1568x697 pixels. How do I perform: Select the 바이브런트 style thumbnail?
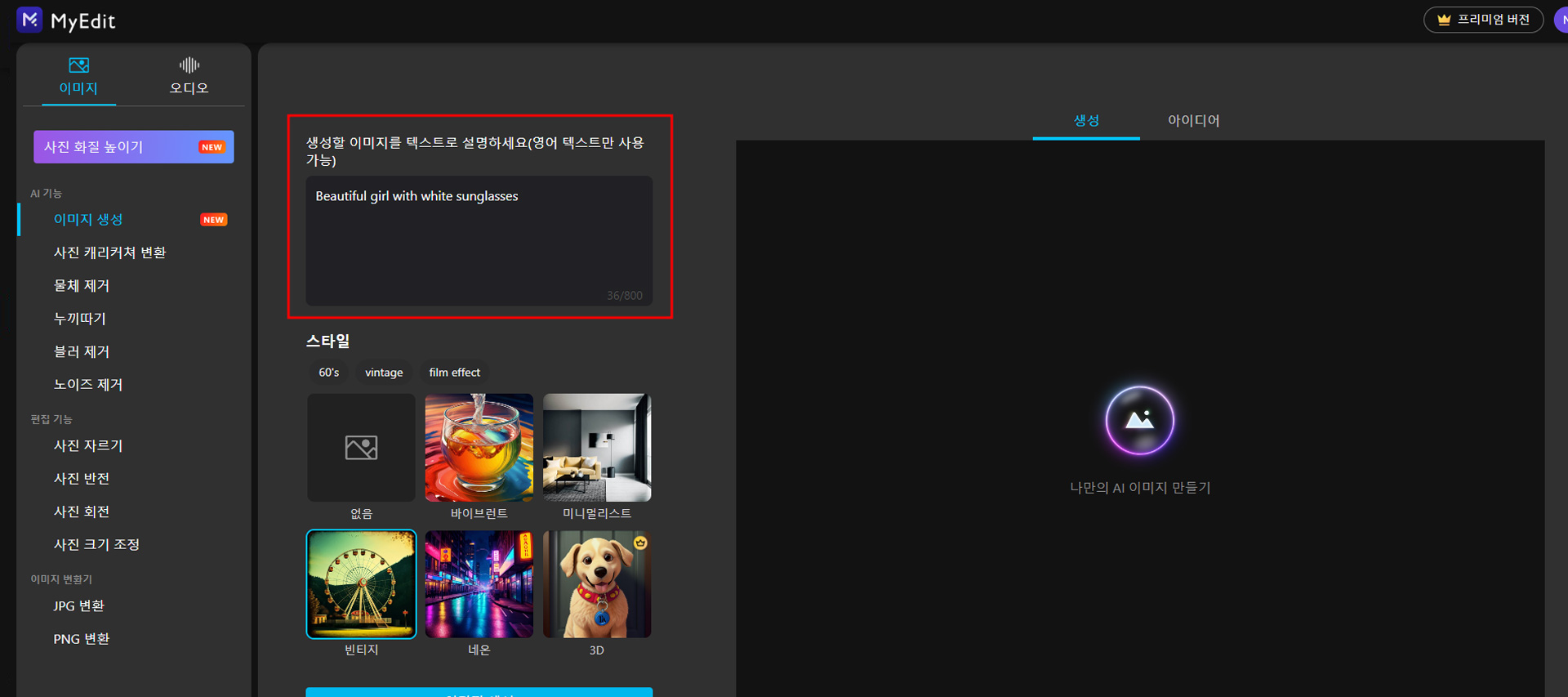(x=479, y=448)
